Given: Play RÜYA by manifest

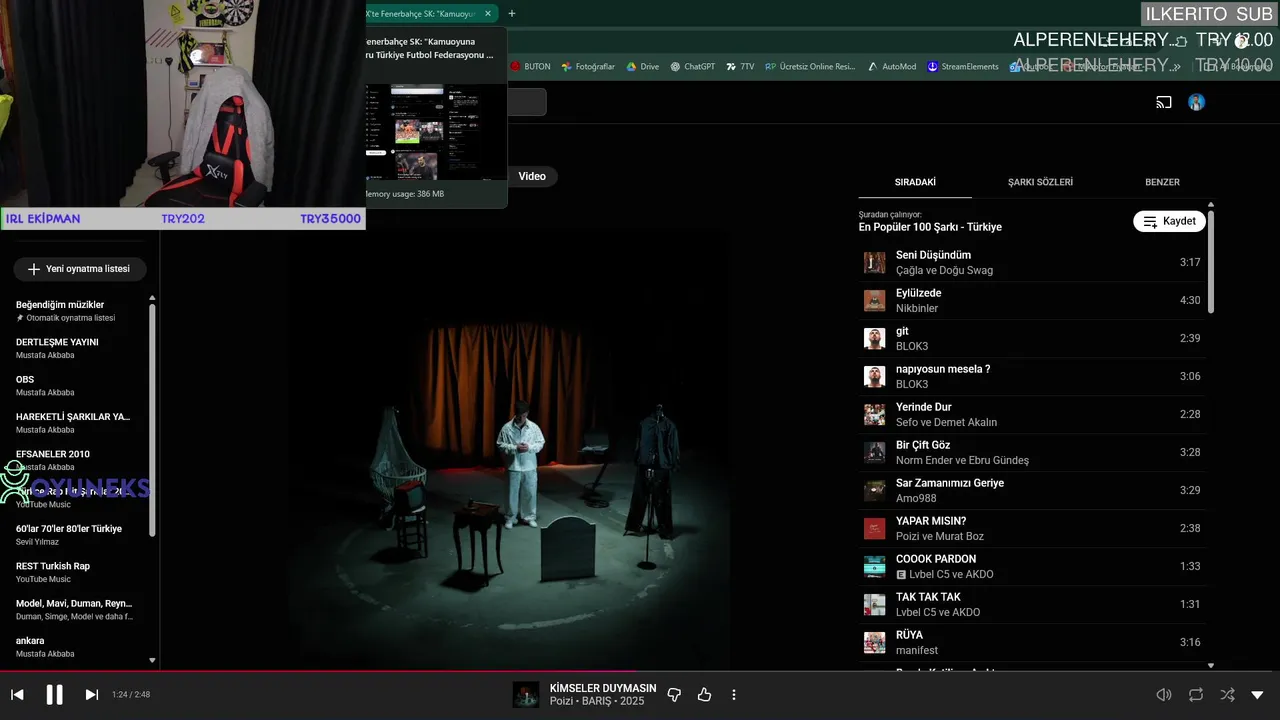Looking at the screenshot, I should coord(1032,642).
